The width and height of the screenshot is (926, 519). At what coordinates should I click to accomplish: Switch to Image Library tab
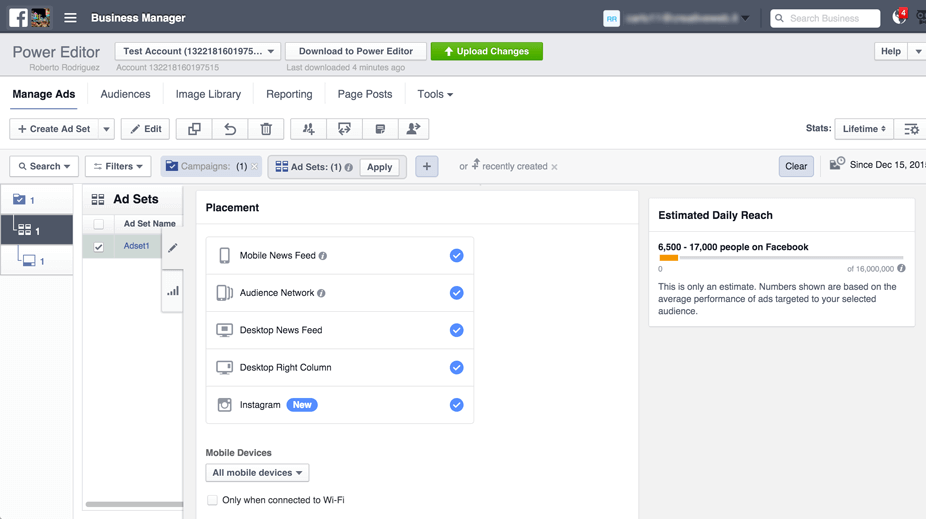coord(208,94)
